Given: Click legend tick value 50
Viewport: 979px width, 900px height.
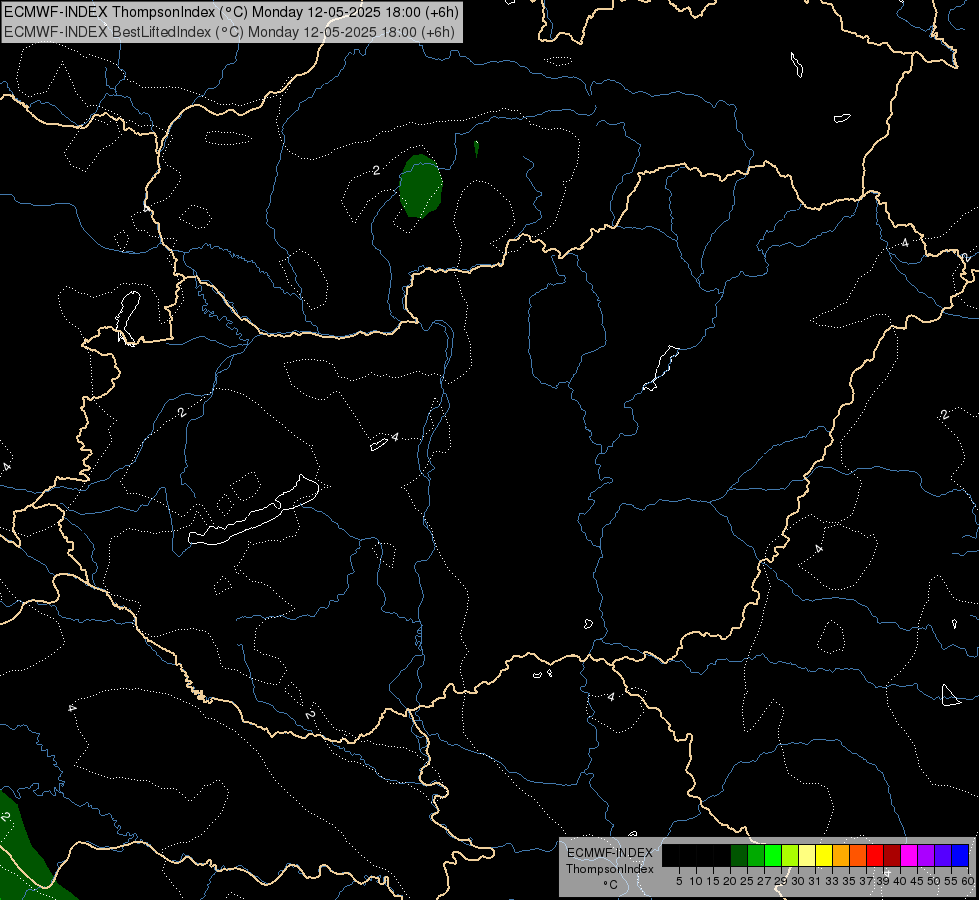Looking at the screenshot, I should (934, 881).
